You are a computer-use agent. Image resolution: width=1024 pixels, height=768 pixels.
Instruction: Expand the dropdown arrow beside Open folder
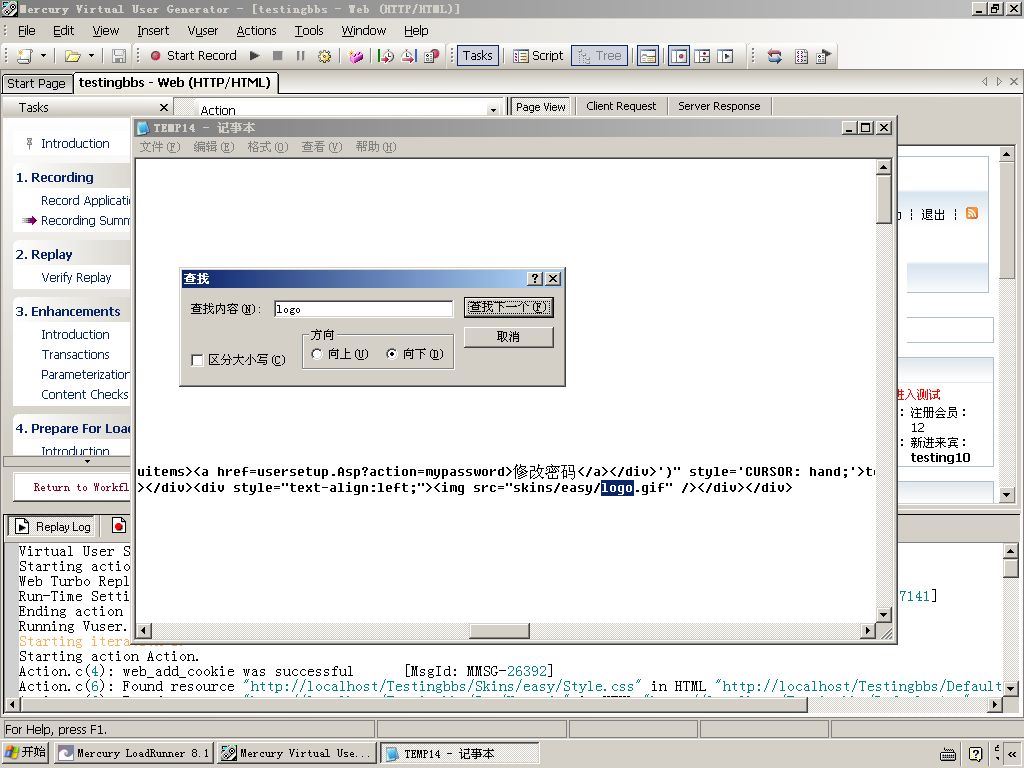91,56
